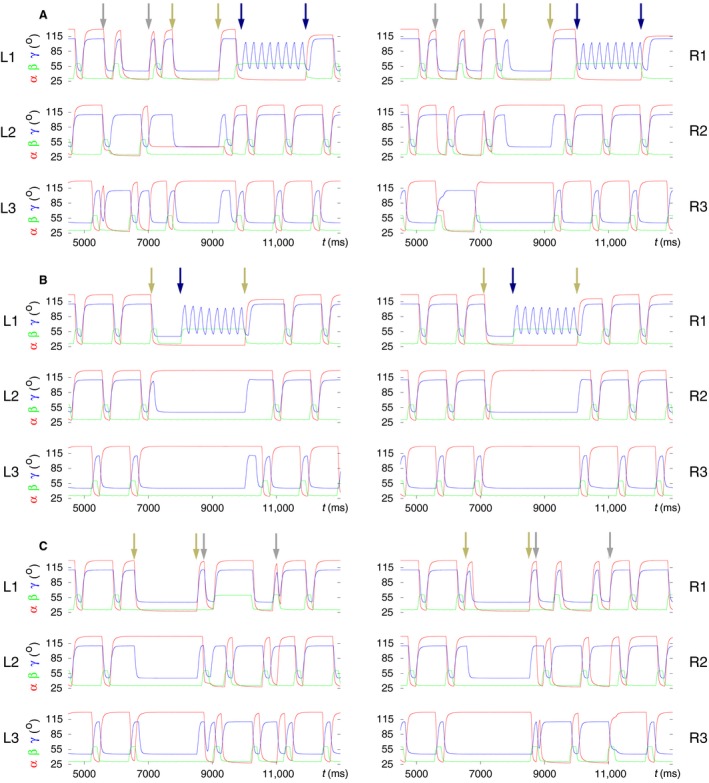This screenshot has width=709, height=783.
Task: Click the α β γ axis label of panel C's L3 plot
Action: (x=33, y=740)
